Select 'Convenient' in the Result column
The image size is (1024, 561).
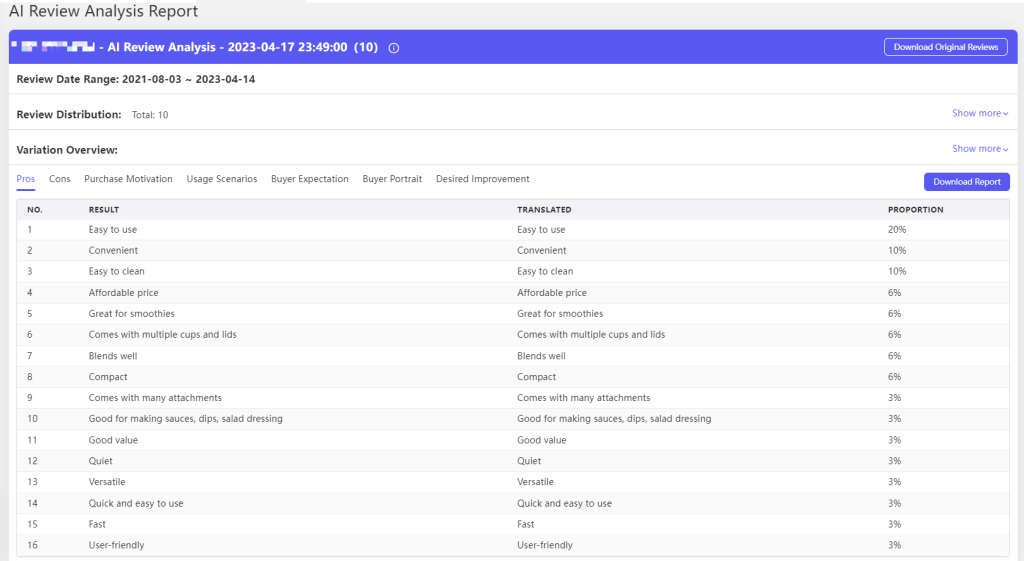coord(113,250)
